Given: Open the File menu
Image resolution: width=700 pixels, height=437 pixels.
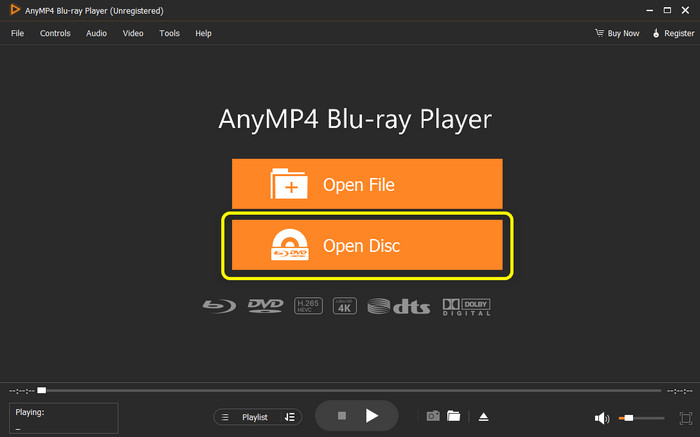Looking at the screenshot, I should point(17,33).
